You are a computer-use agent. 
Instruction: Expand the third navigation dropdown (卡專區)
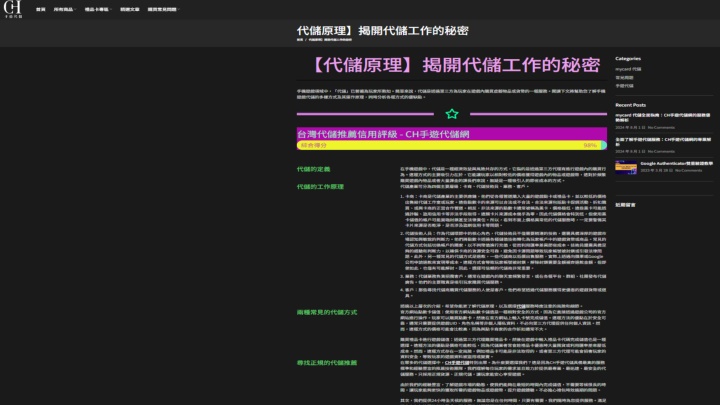point(97,9)
